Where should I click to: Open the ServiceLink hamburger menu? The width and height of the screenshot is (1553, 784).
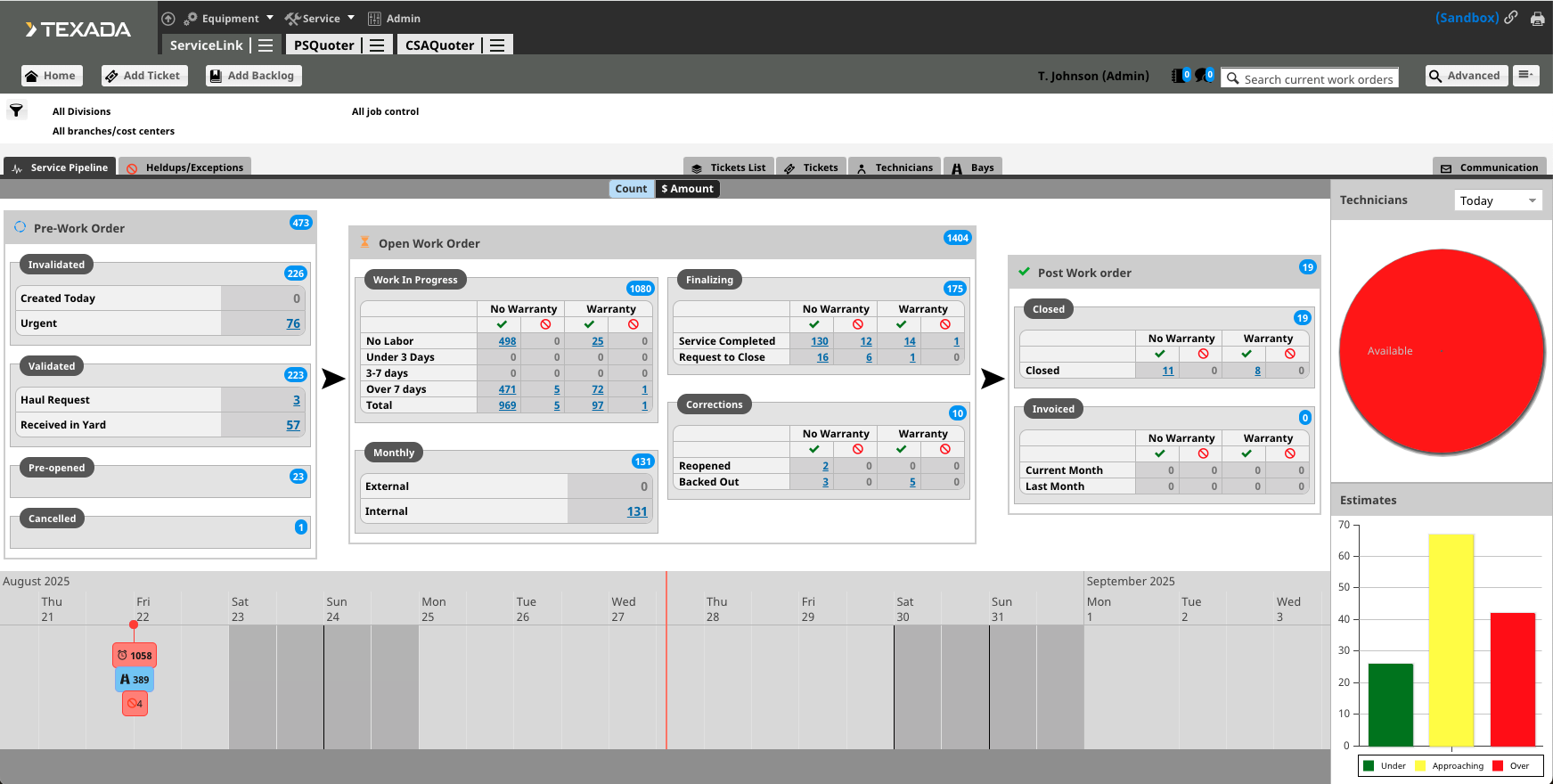[x=266, y=45]
